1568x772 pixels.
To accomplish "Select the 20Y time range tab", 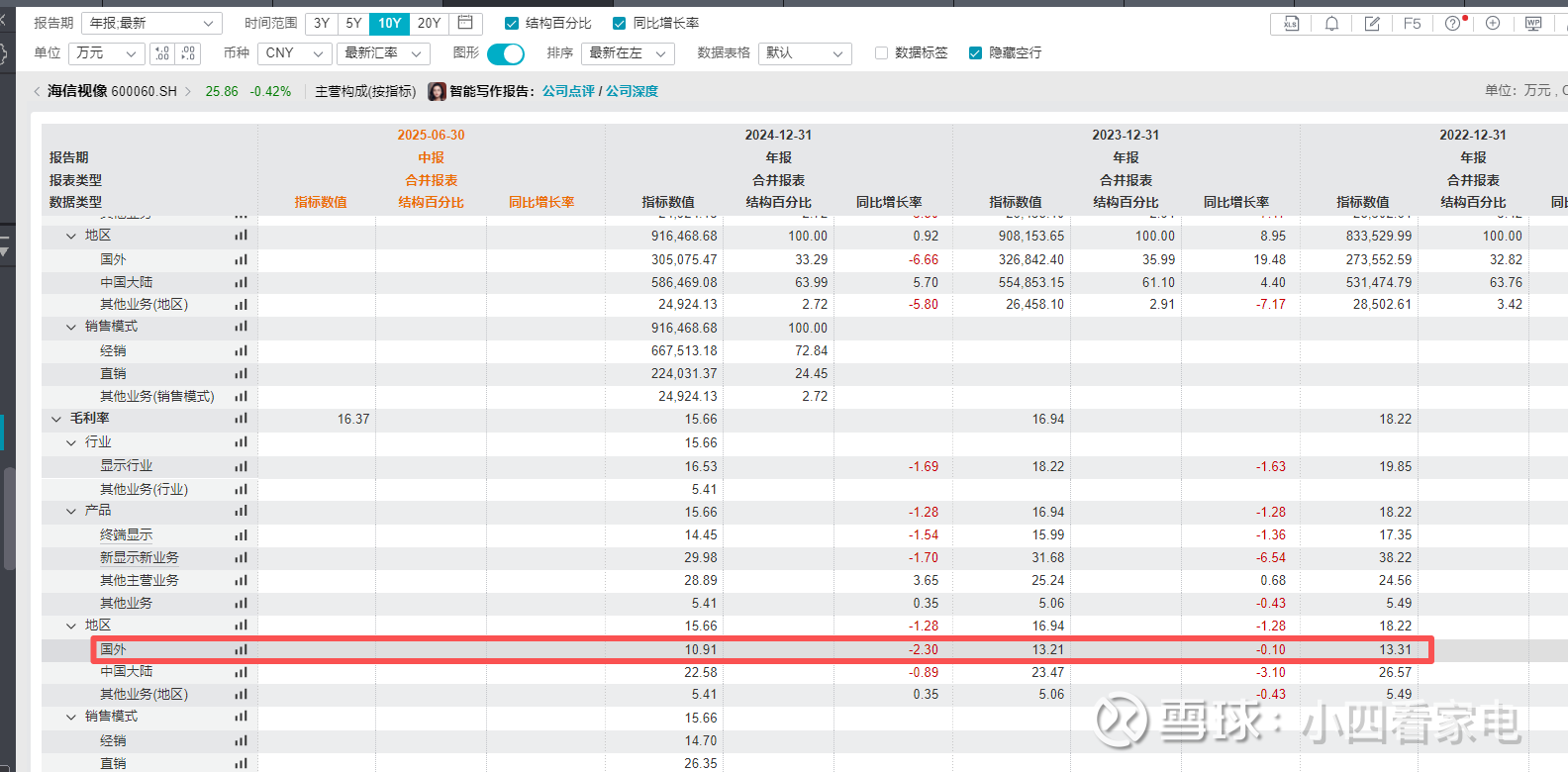I will click(429, 23).
